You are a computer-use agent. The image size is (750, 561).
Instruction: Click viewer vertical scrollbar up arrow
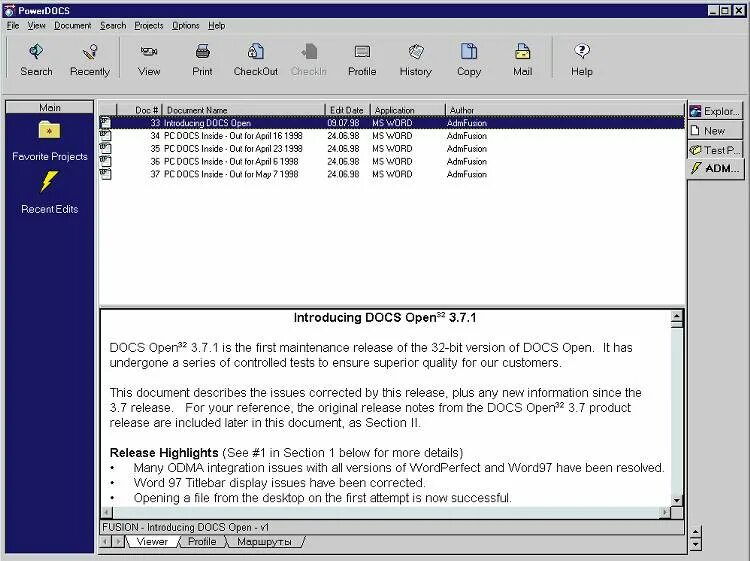tap(676, 316)
